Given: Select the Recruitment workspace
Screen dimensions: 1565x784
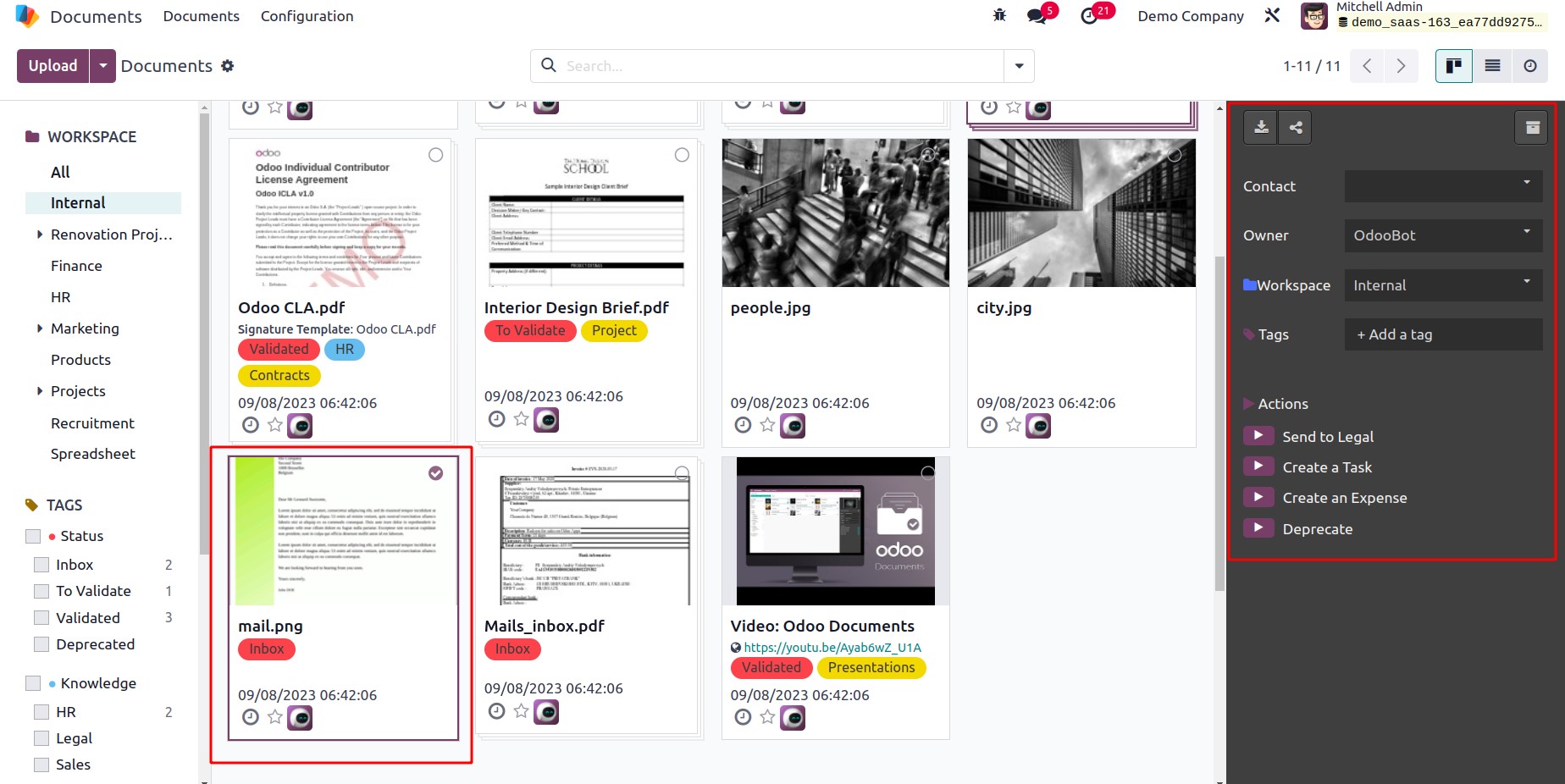Looking at the screenshot, I should coord(92,423).
